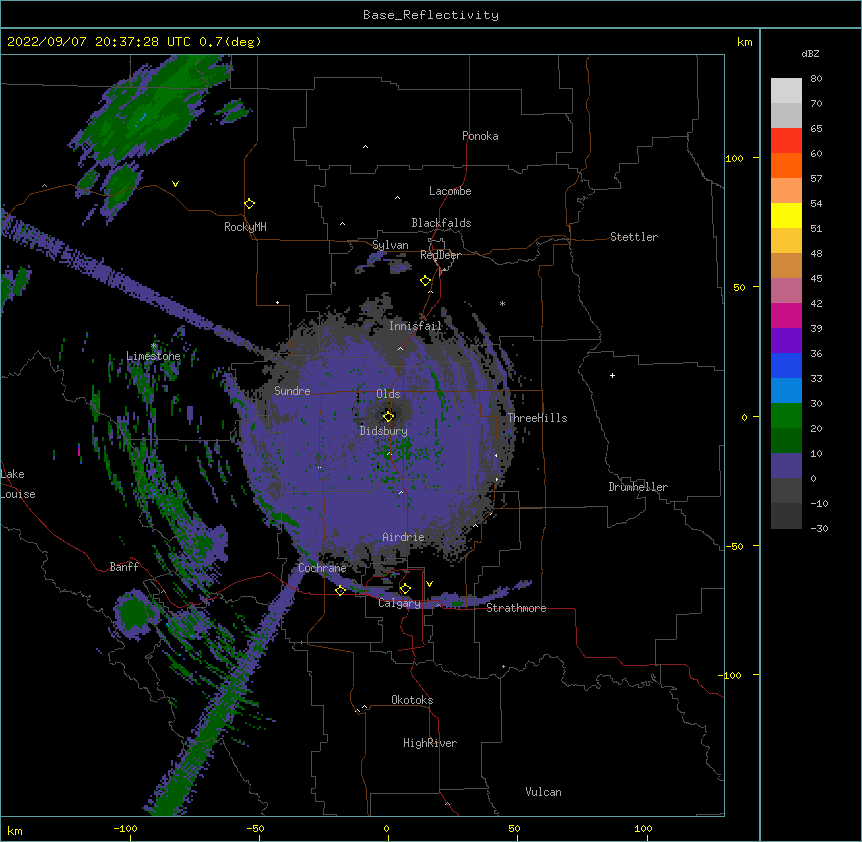Select the RockyMH label
This screenshot has height=842, width=862.
[245, 227]
